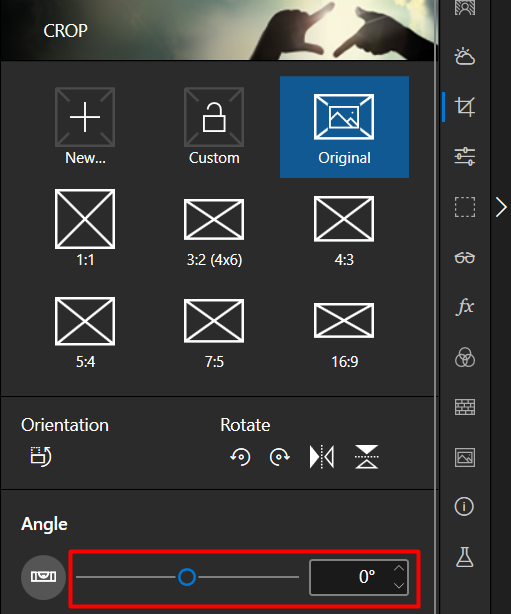Choose the Original aspect ratio tile
Viewport: 511px width, 614px height.
(344, 126)
